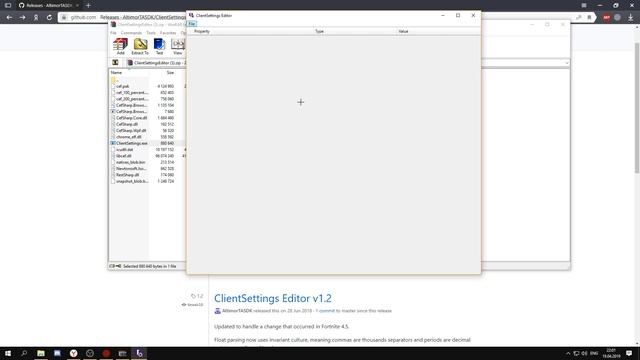640x360 pixels.
Task: Click the volume icon in system tray
Action: pyautogui.click(x=584, y=353)
